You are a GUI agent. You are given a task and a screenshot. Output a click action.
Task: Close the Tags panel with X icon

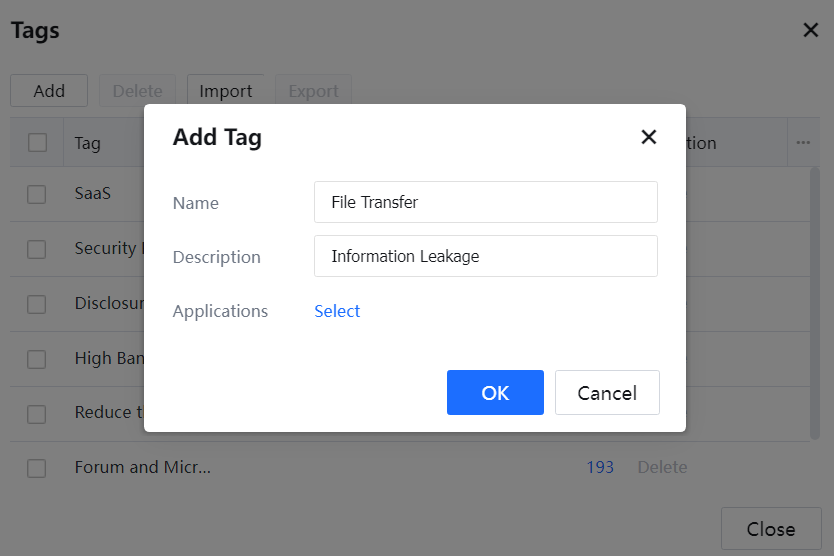click(811, 30)
